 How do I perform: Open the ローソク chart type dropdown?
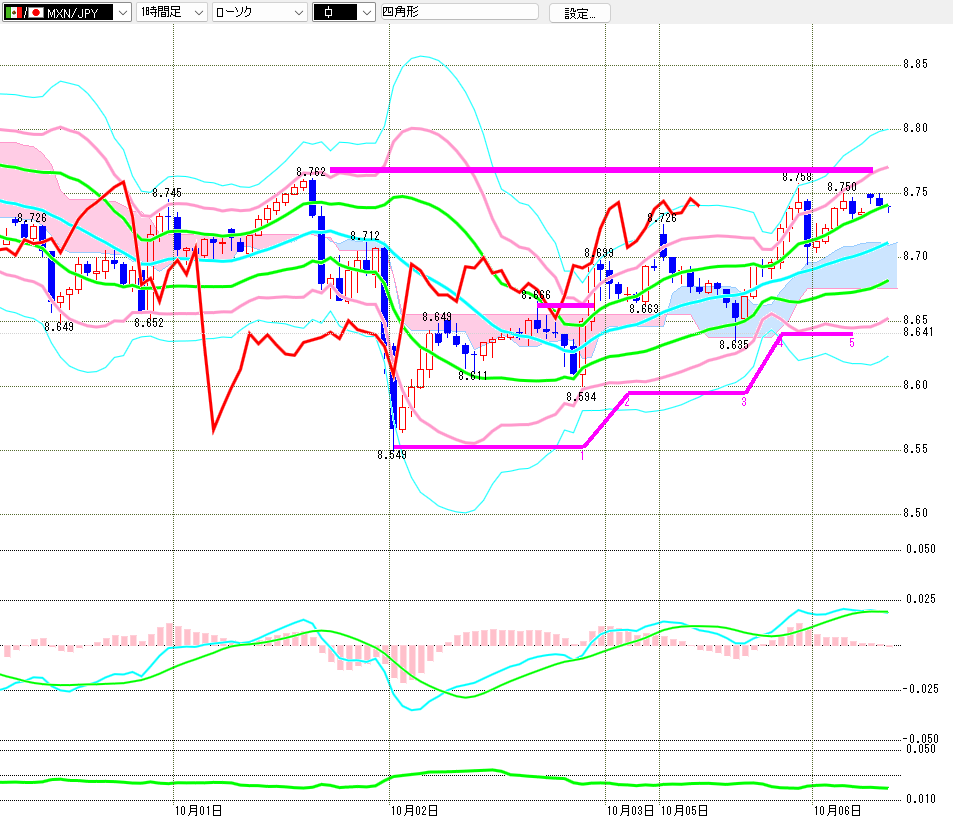[260, 12]
